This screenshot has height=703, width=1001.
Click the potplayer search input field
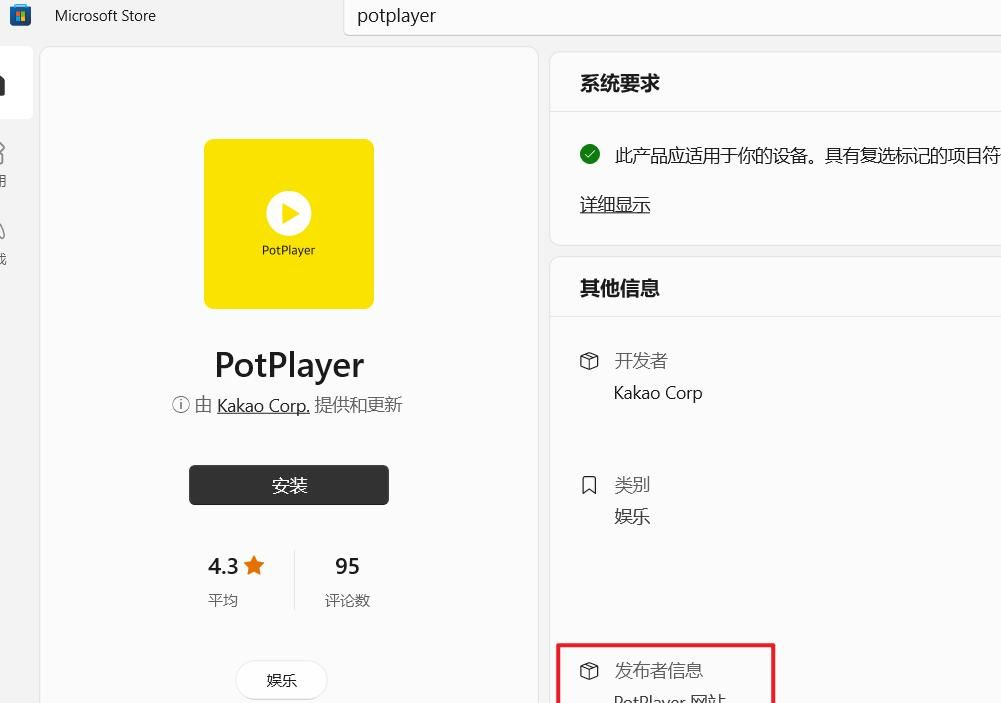click(672, 16)
